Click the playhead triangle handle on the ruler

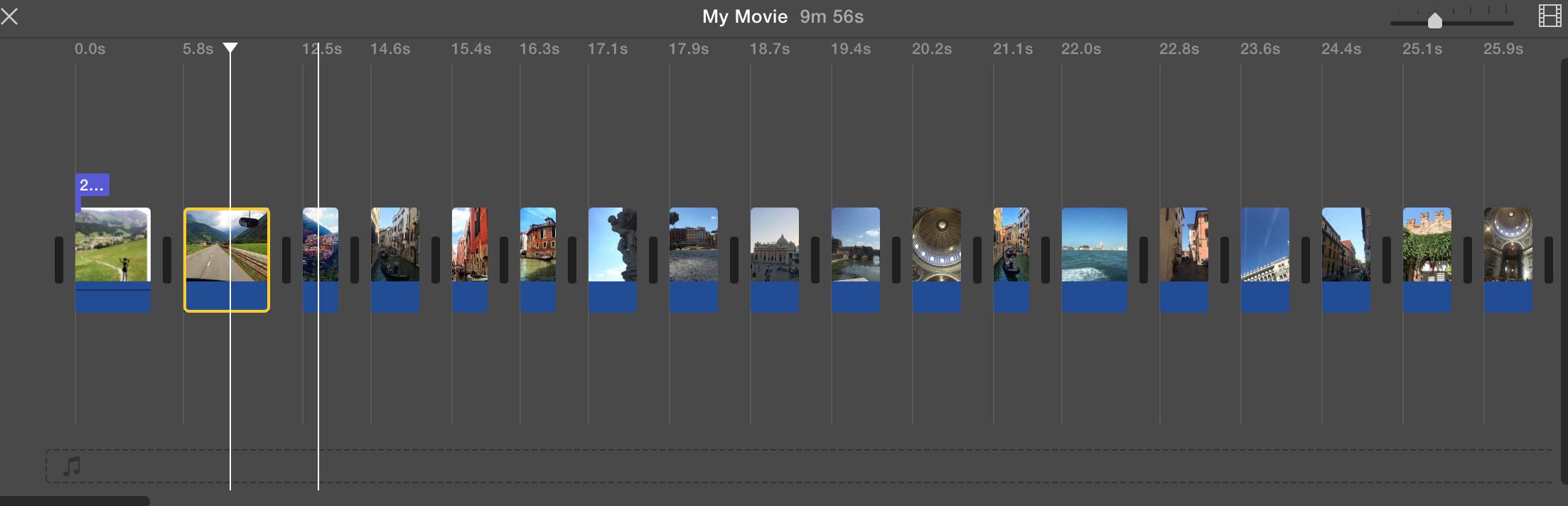[x=230, y=48]
